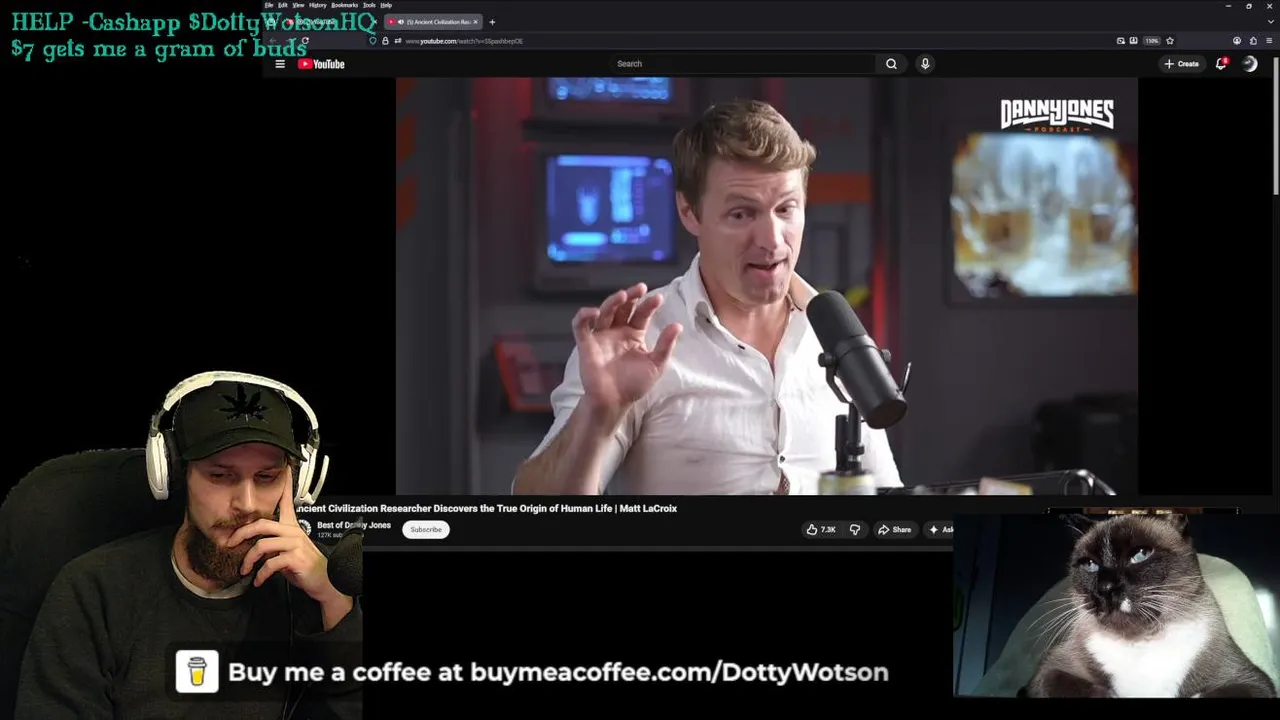Open the Firefox Help menu
The height and width of the screenshot is (720, 1280).
point(386,5)
